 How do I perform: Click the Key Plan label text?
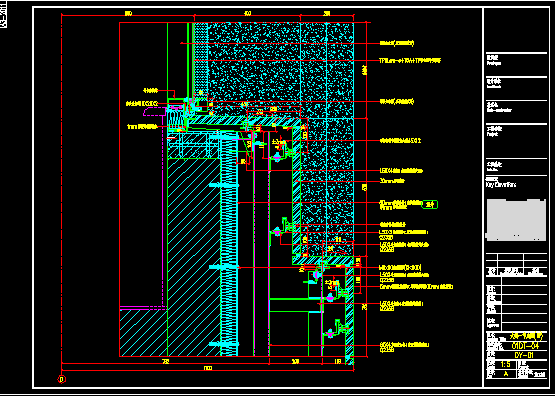[x=496, y=184]
